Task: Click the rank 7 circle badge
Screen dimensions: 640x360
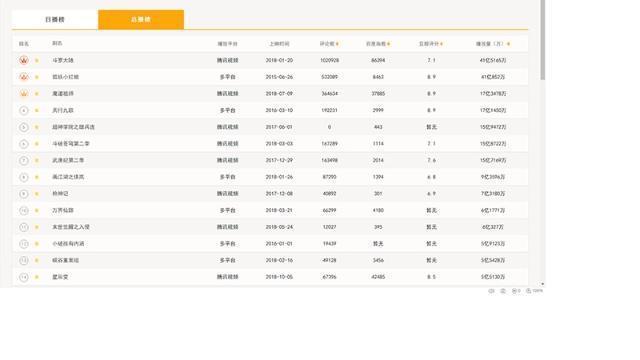Action: coord(24,160)
